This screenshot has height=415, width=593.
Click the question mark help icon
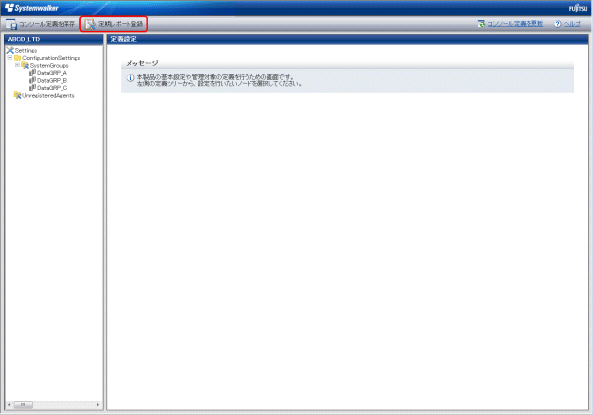point(557,24)
